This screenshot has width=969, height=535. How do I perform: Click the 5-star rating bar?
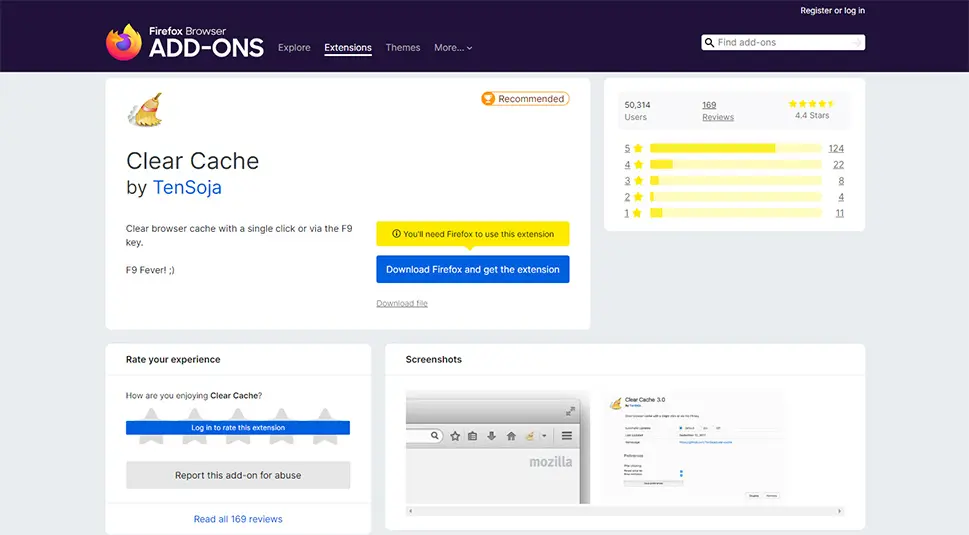click(x=736, y=148)
